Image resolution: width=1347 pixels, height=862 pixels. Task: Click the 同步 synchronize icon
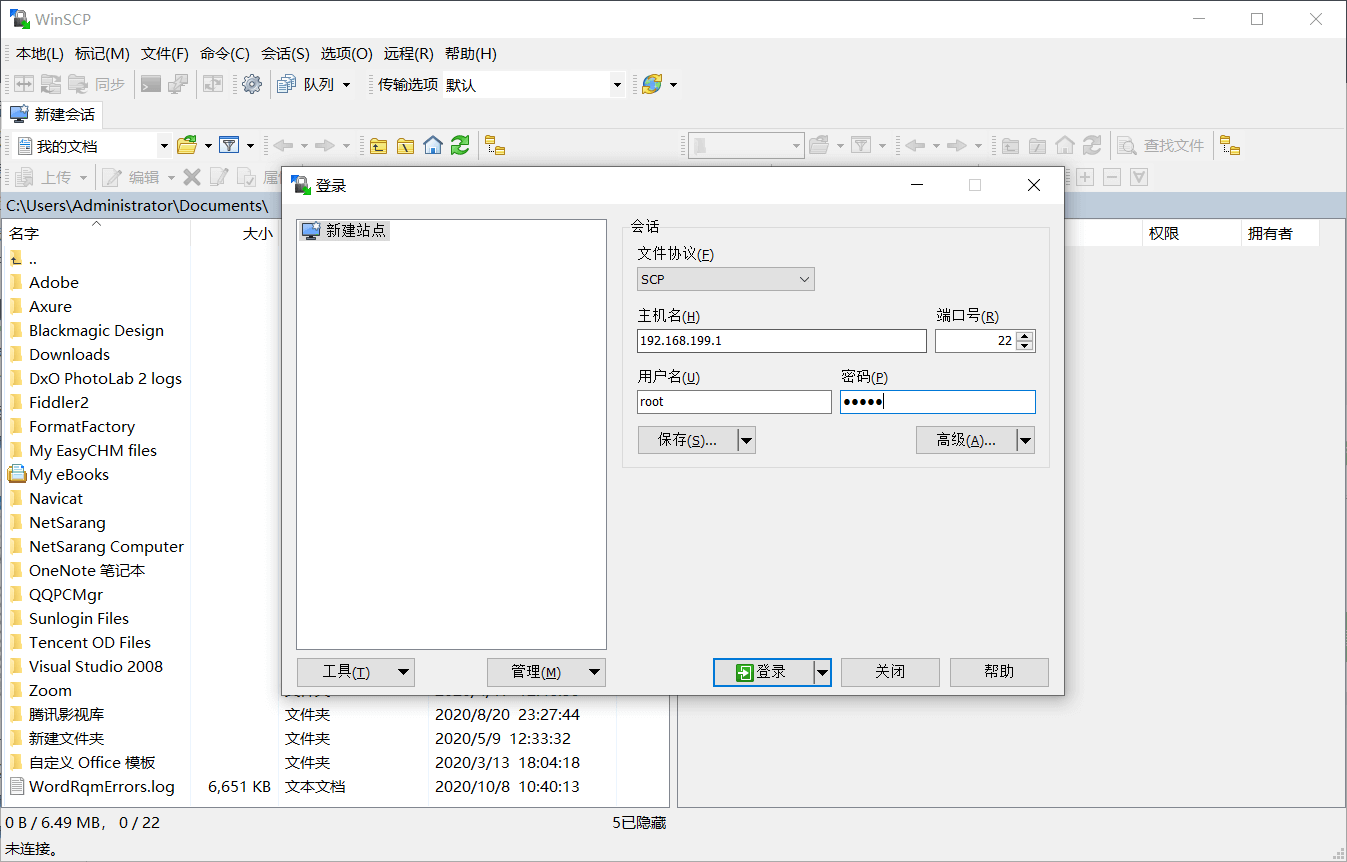pyautogui.click(x=78, y=85)
